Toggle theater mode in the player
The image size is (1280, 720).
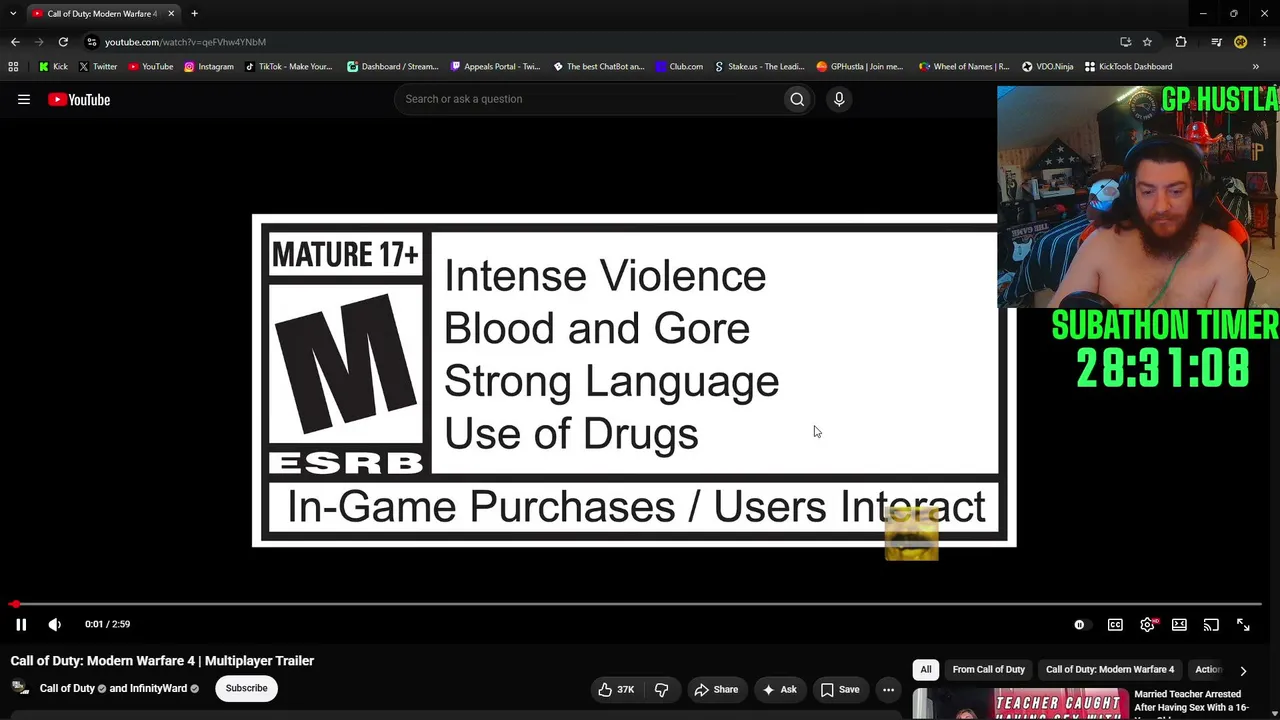click(x=1179, y=625)
